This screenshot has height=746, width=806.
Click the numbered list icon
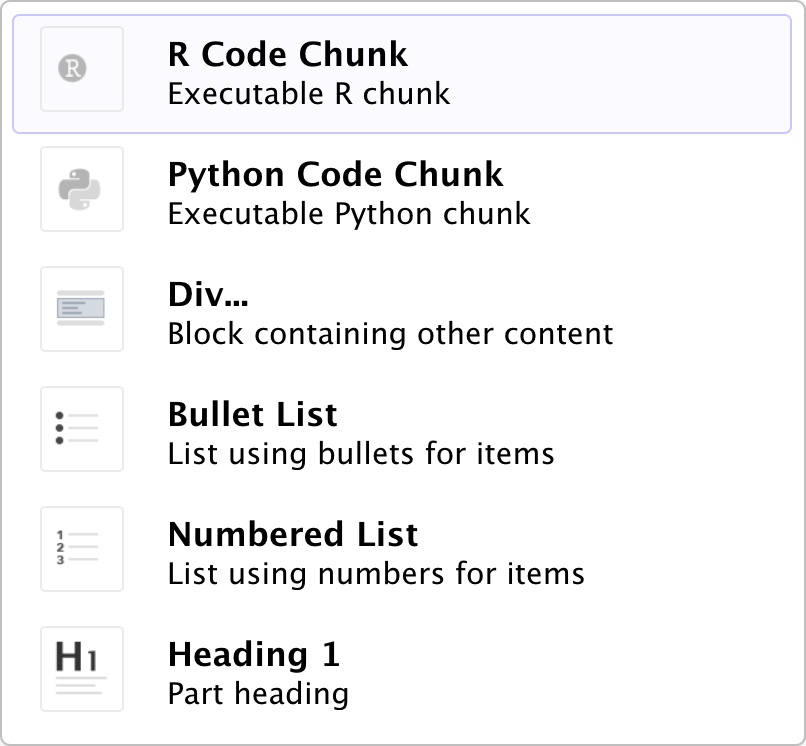pos(81,549)
